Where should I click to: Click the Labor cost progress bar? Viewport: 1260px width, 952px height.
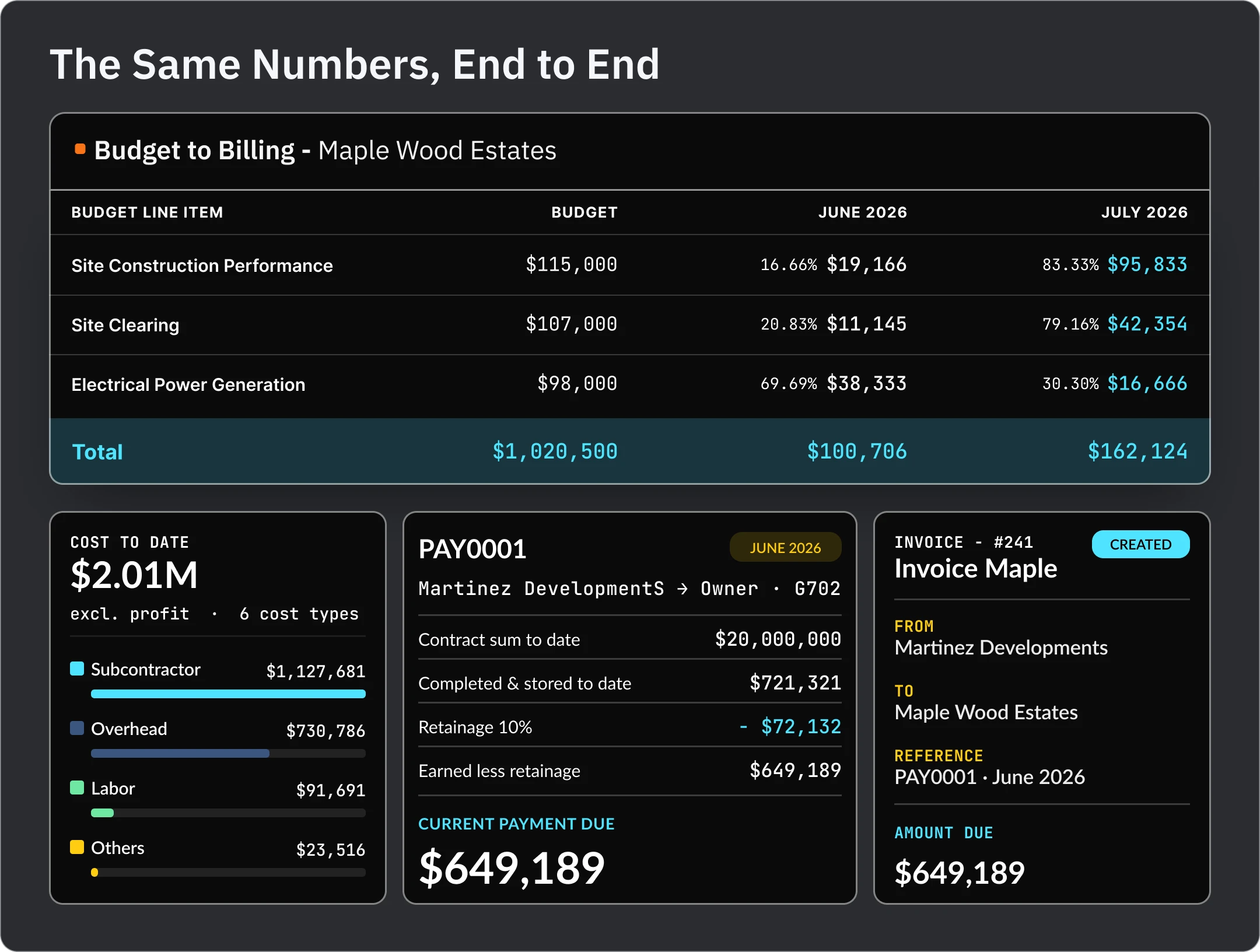(228, 813)
